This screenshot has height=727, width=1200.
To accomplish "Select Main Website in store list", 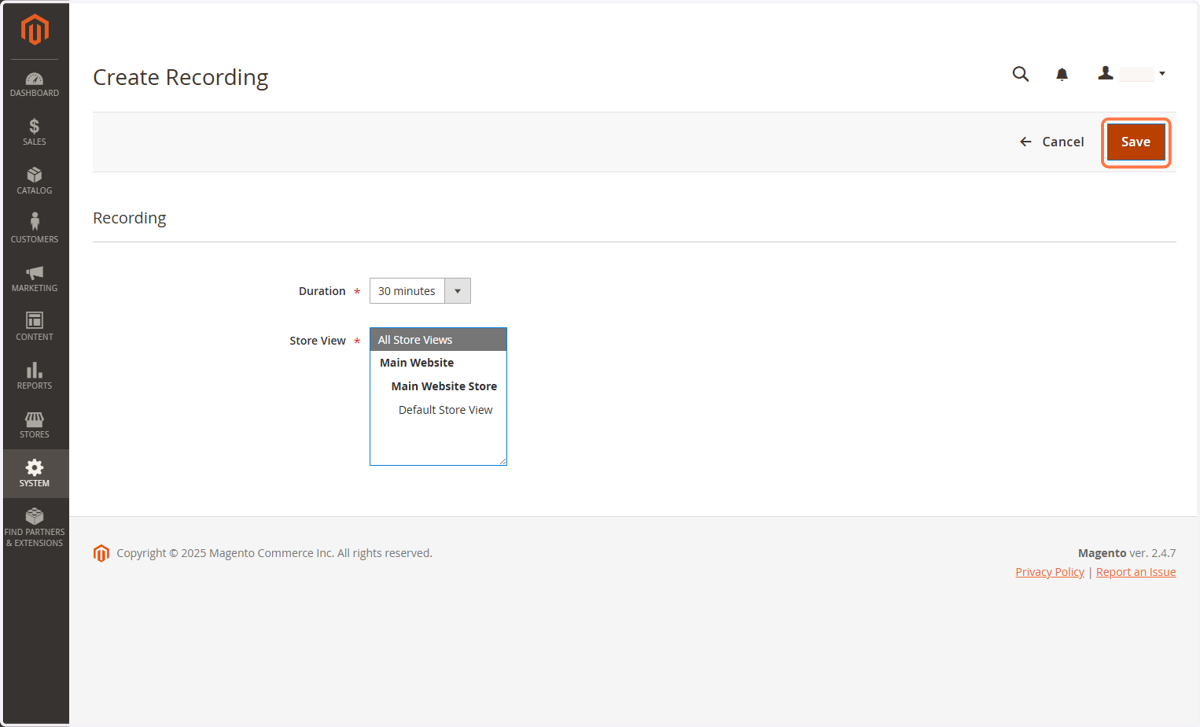I will tap(438, 363).
